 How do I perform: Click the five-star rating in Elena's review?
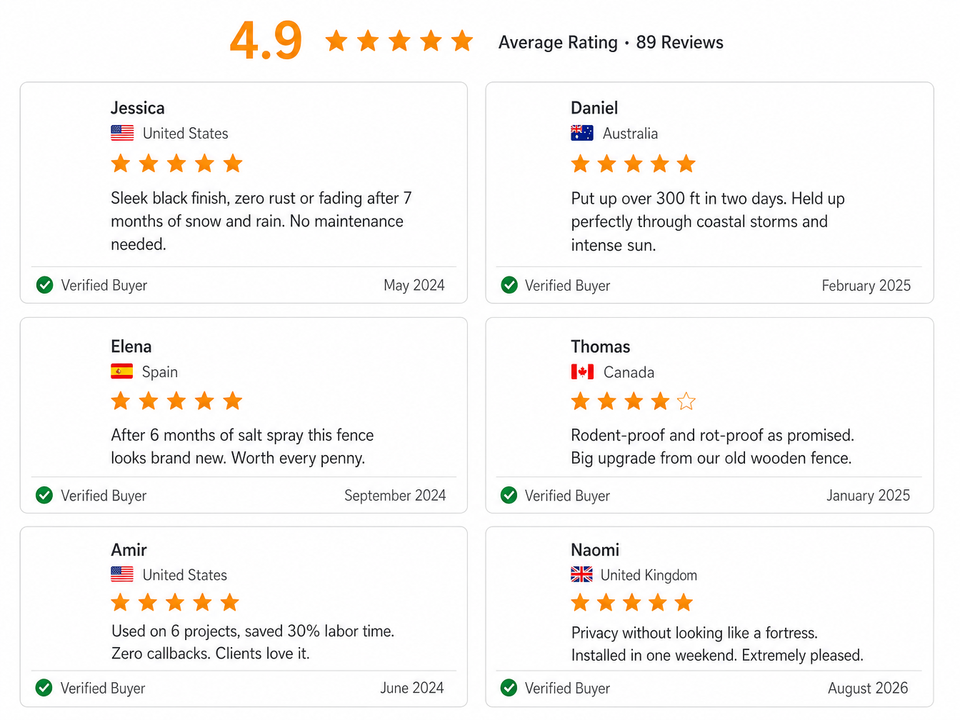tap(177, 401)
